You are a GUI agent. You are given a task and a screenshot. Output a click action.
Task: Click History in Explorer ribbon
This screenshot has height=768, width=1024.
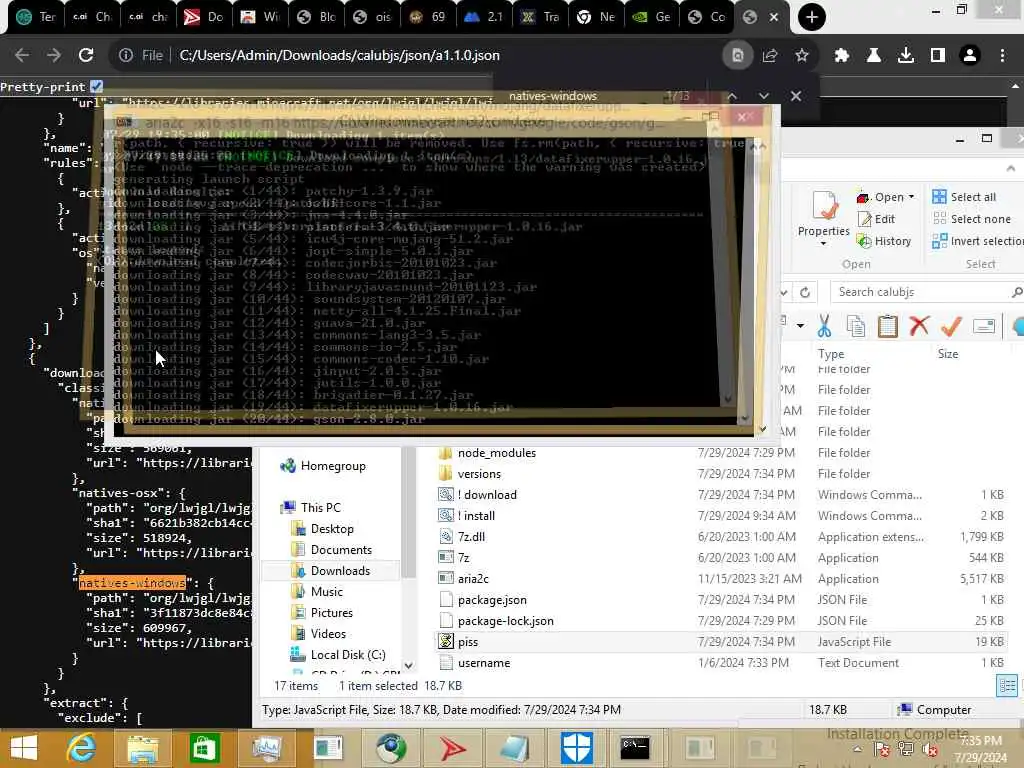884,241
